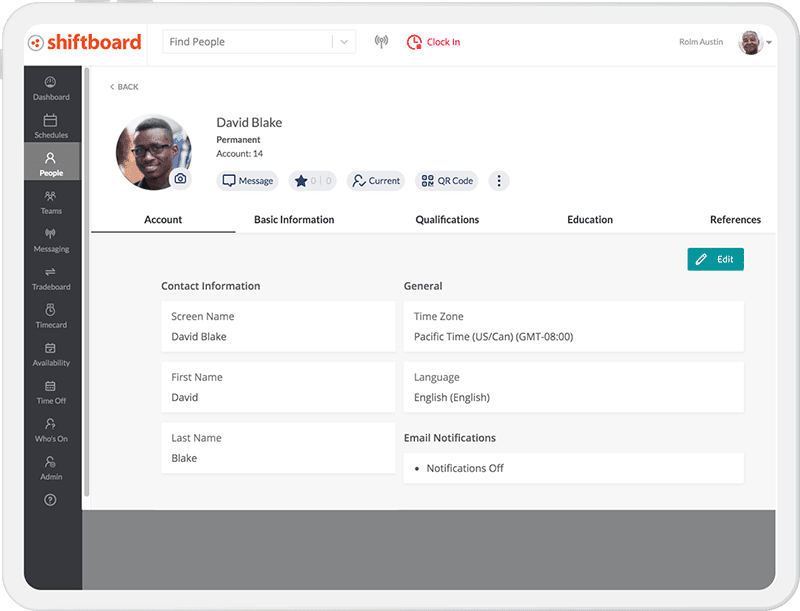Open the Messaging sidebar section
The image size is (800, 611).
pos(51,240)
